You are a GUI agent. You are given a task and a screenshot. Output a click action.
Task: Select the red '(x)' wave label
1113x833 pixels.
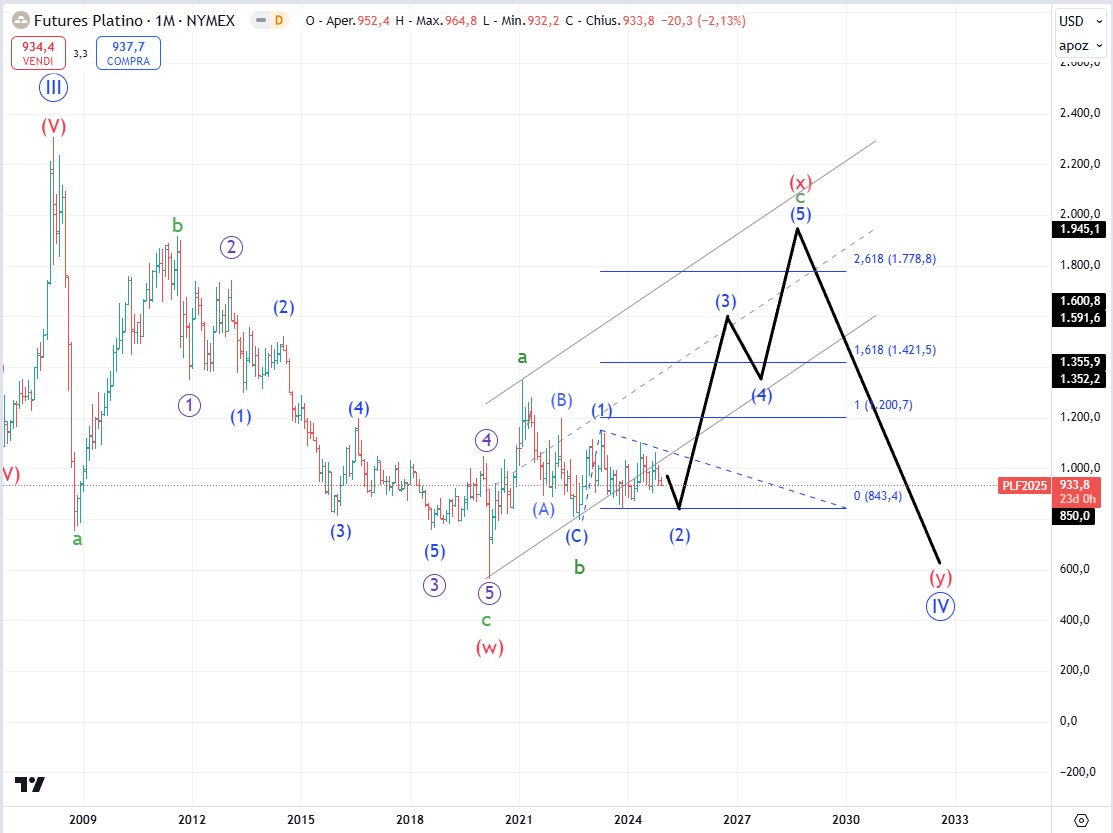801,182
